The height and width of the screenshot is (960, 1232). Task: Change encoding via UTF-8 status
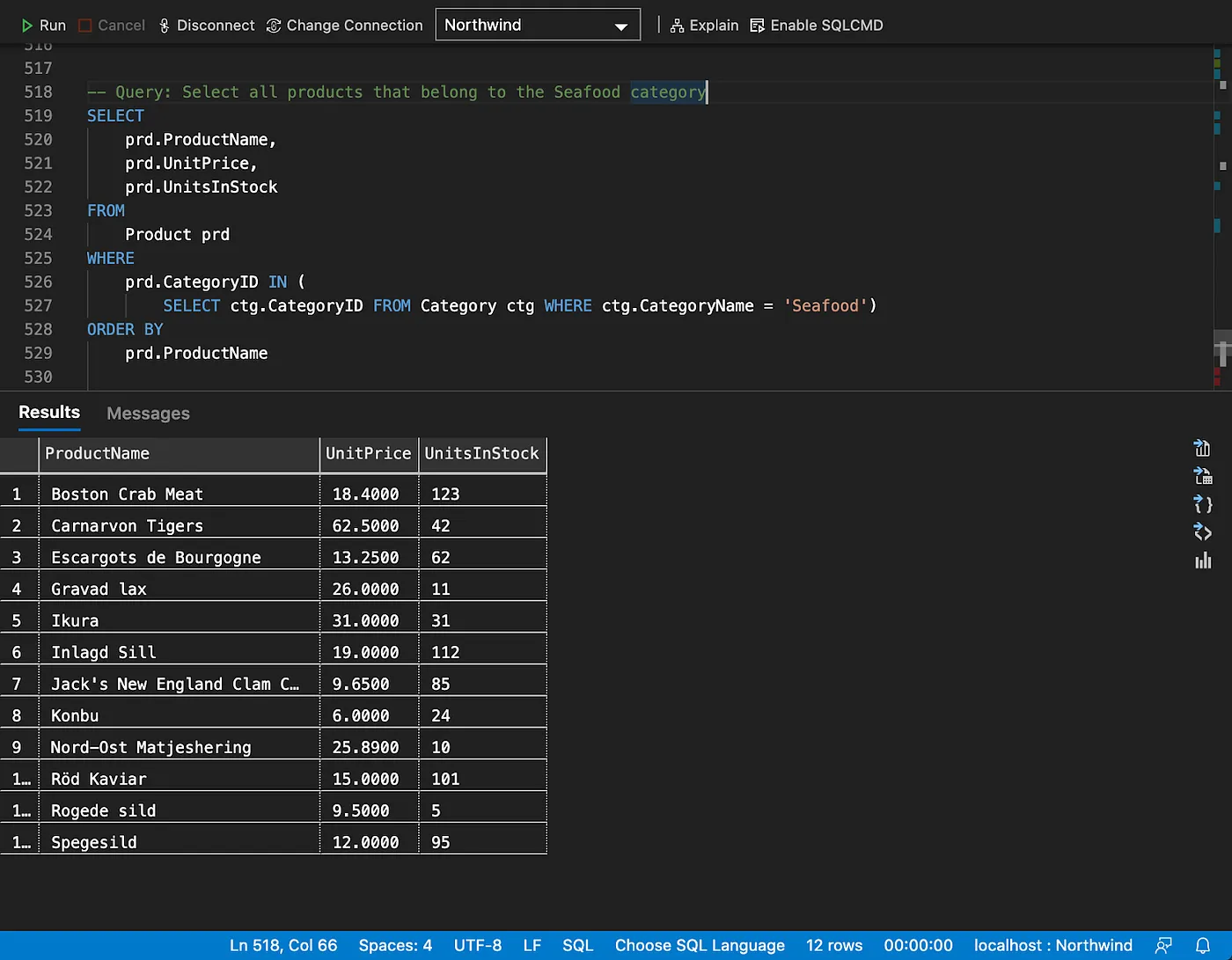(x=478, y=945)
